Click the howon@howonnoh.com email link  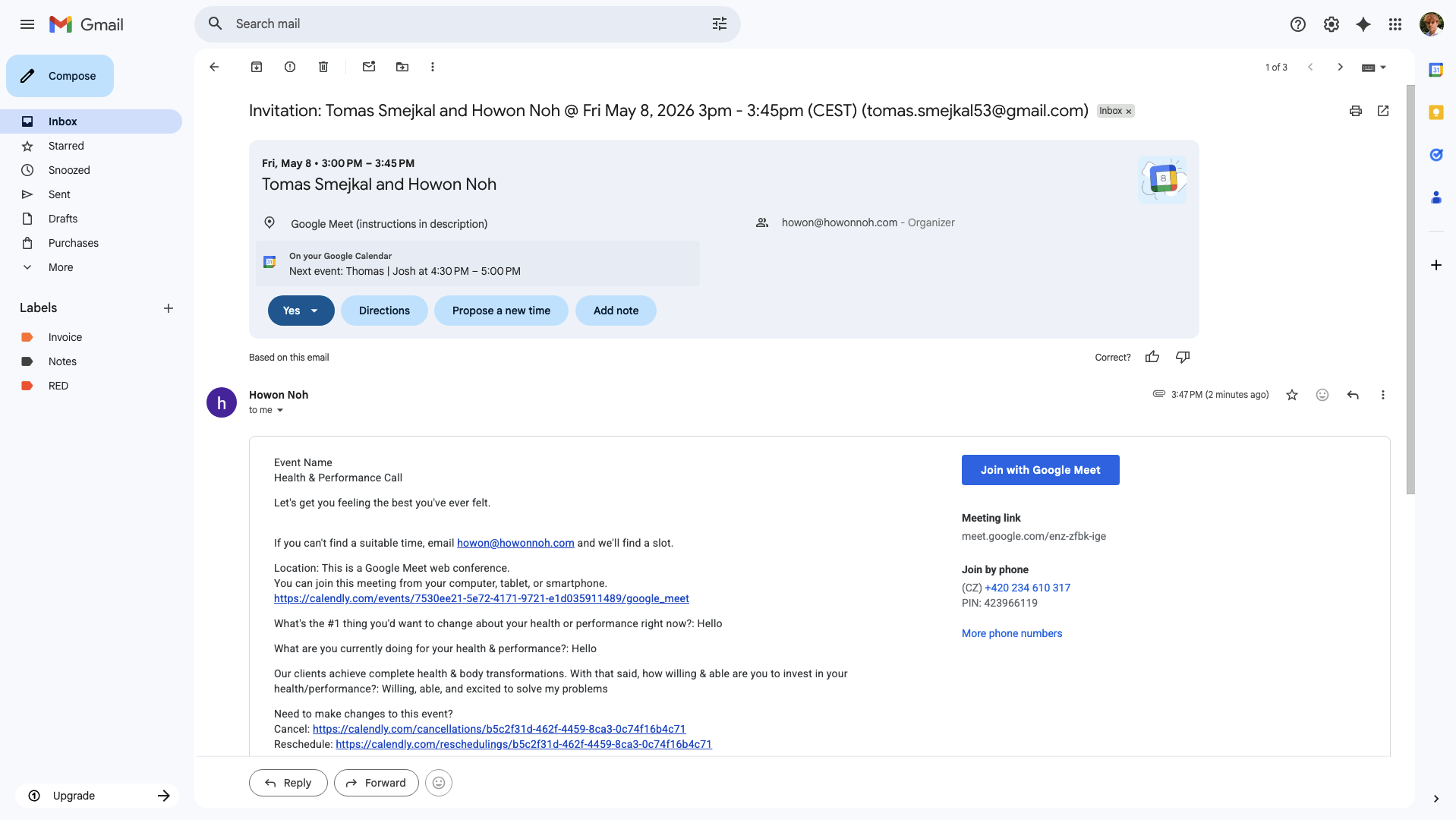[515, 543]
